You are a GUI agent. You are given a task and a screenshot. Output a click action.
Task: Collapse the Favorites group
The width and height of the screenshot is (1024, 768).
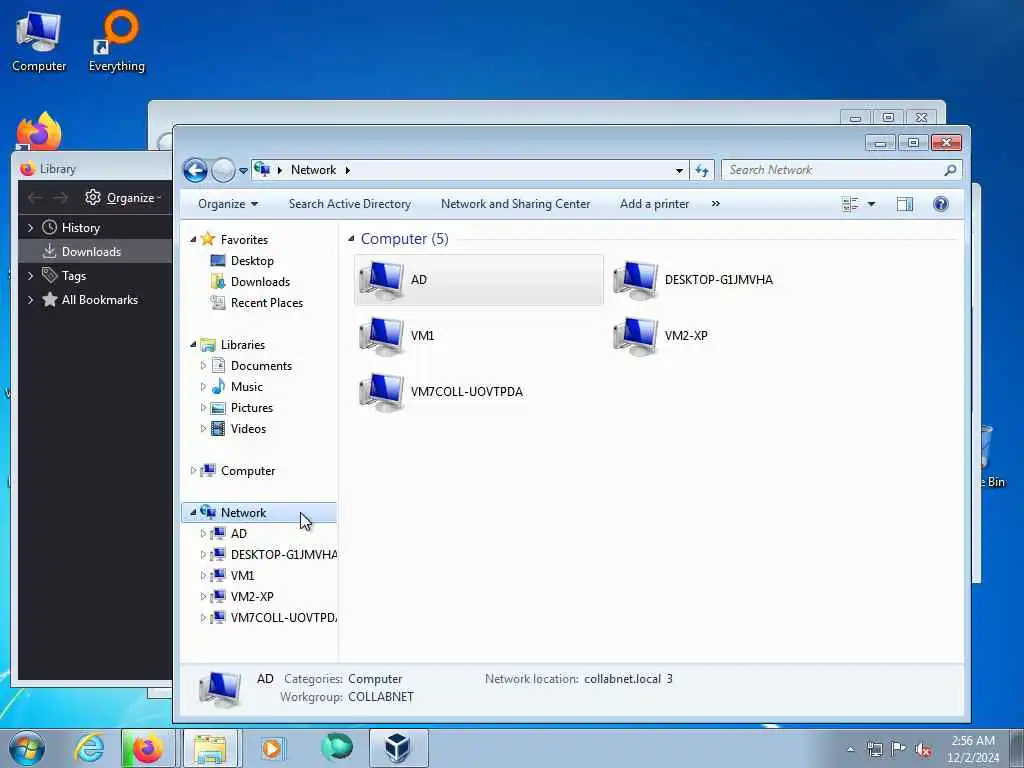[193, 240]
